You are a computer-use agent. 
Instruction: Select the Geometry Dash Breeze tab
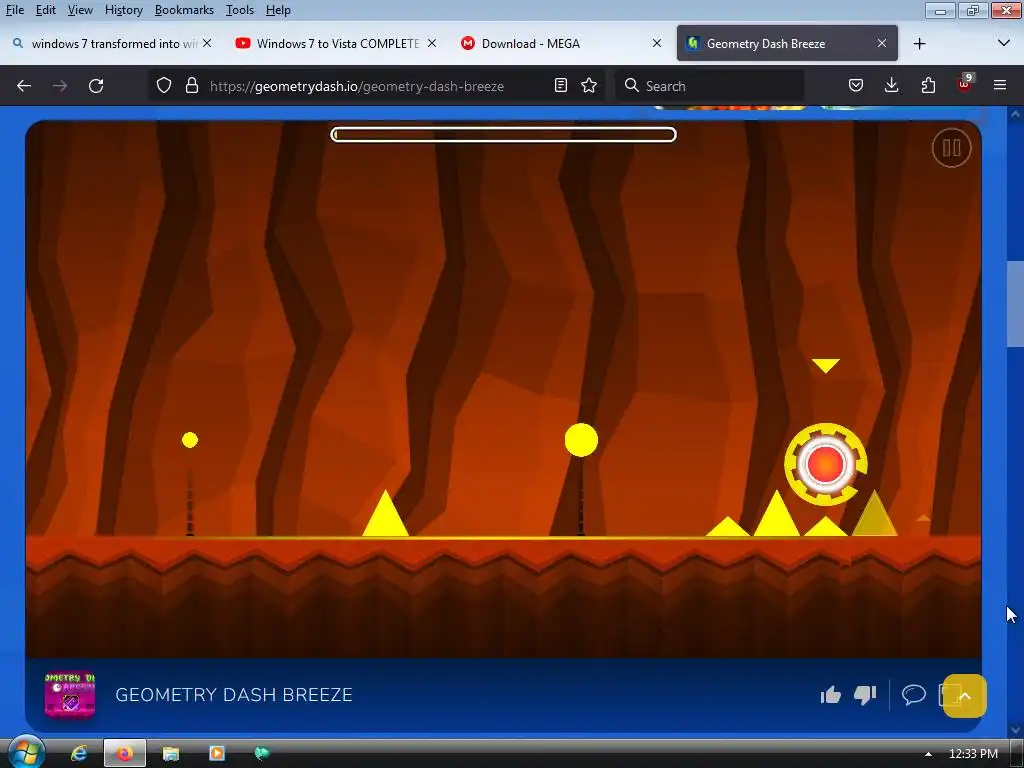(x=787, y=44)
